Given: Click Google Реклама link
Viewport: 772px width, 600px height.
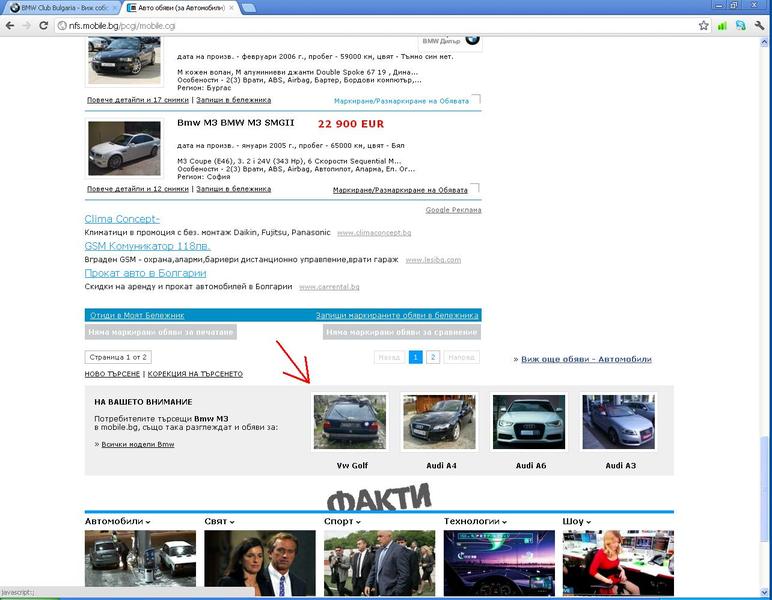Looking at the screenshot, I should tap(453, 210).
